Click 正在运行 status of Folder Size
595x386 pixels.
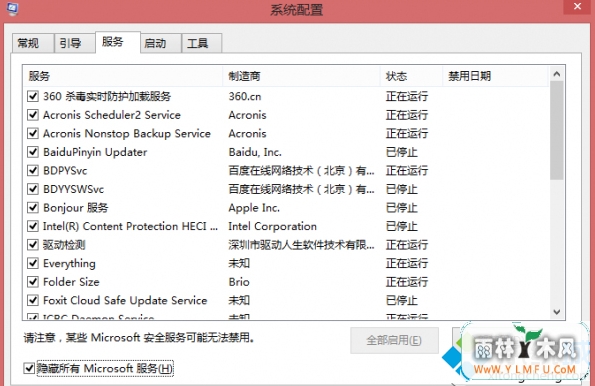407,282
